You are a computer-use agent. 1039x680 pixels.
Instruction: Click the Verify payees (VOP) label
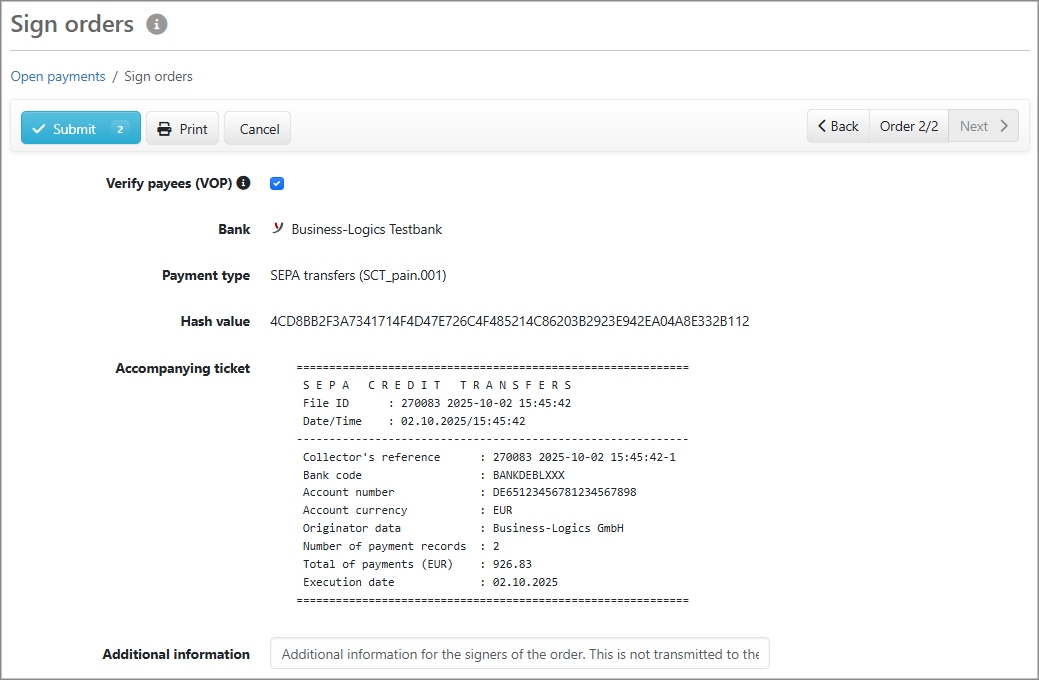168,183
